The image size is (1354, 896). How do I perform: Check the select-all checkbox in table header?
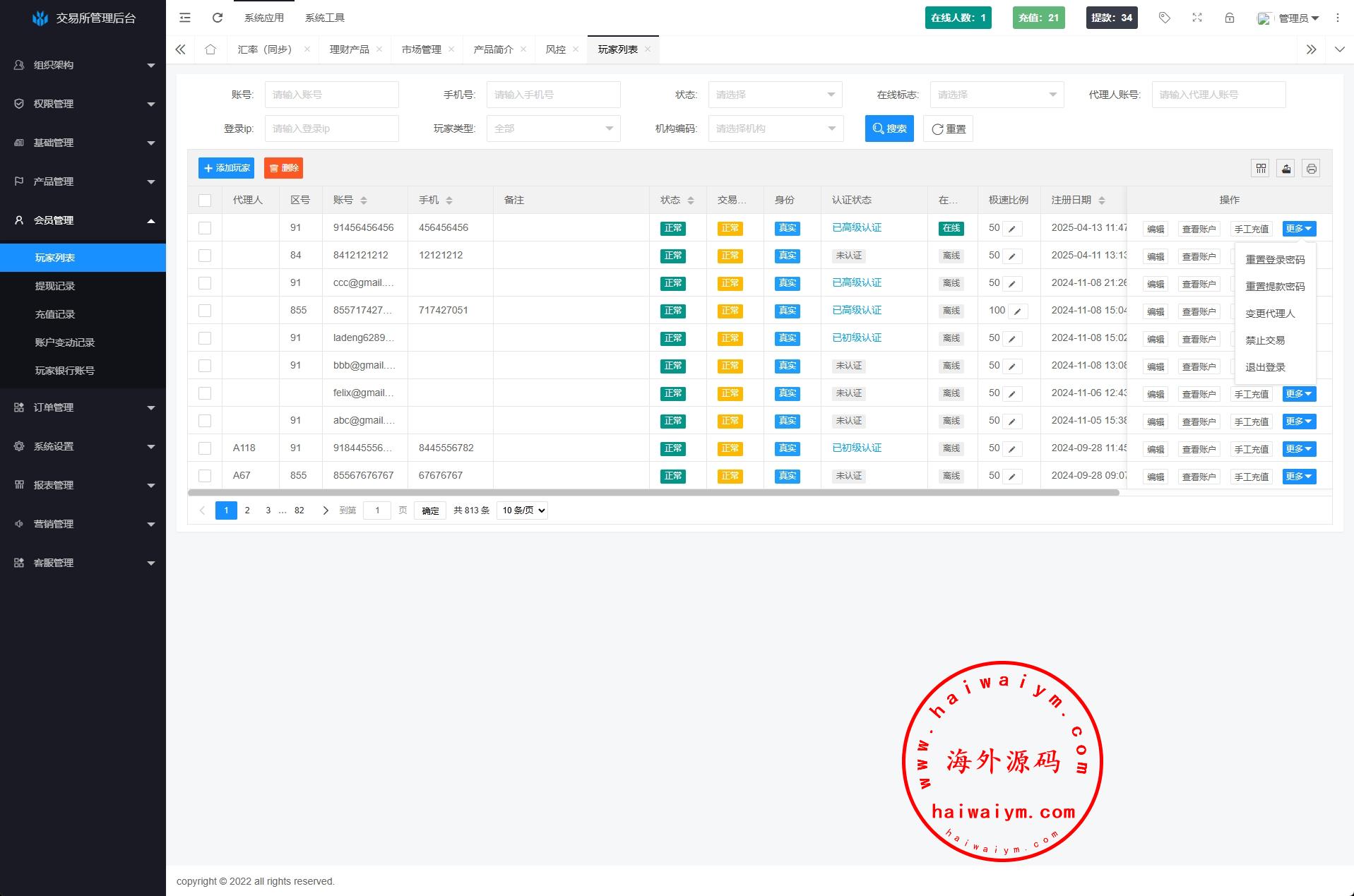tap(205, 201)
